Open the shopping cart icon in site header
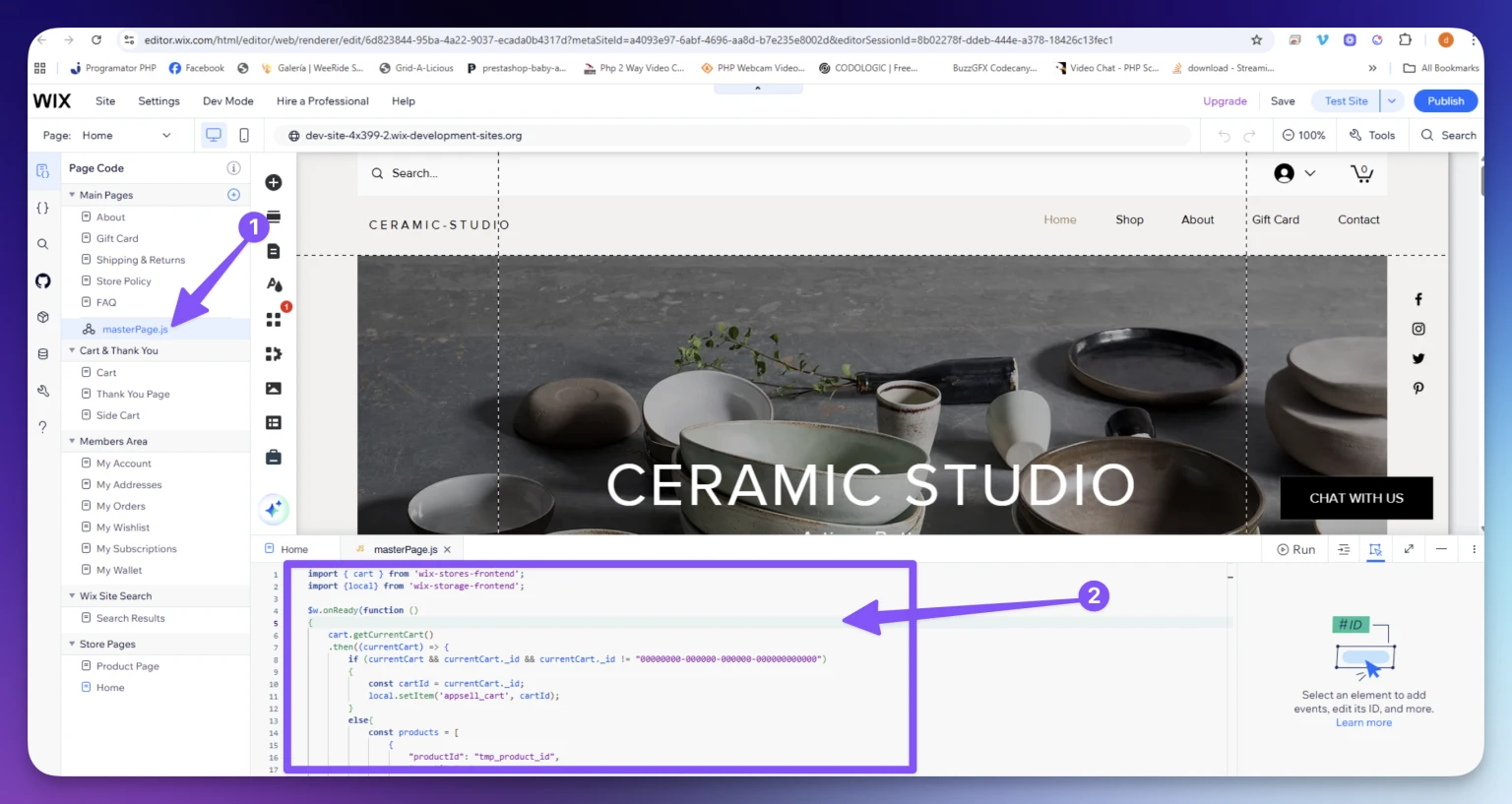The height and width of the screenshot is (804, 1512). coord(1361,174)
